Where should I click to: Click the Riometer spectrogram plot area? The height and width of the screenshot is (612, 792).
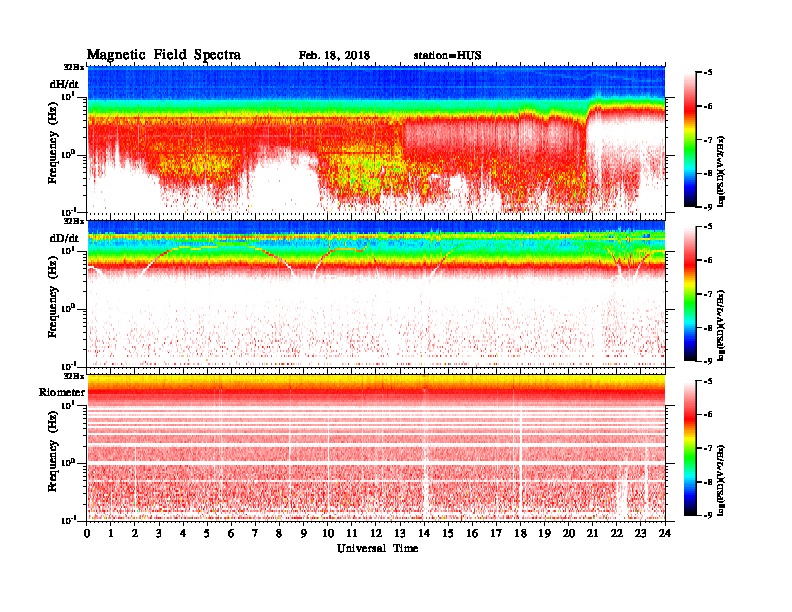[x=376, y=448]
